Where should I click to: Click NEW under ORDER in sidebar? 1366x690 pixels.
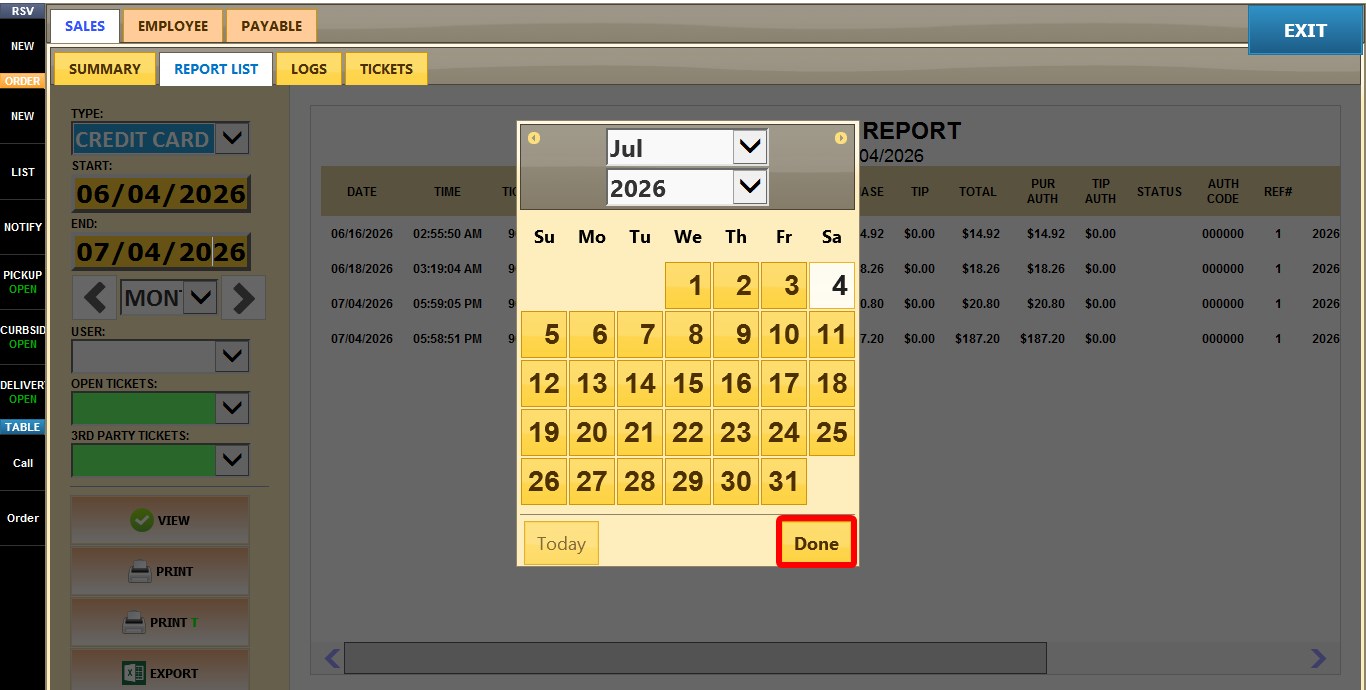(22, 116)
